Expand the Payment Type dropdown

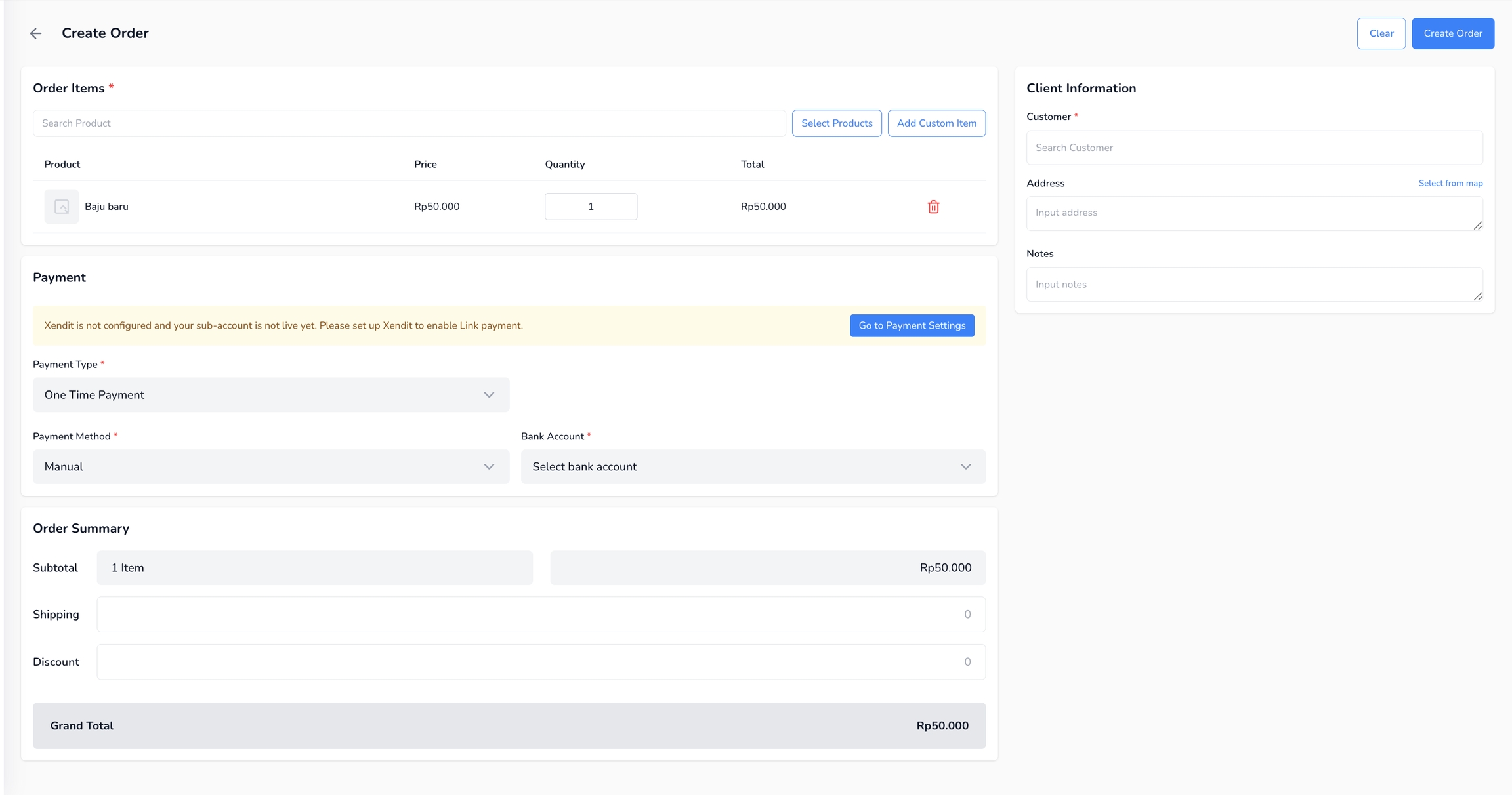pos(271,395)
